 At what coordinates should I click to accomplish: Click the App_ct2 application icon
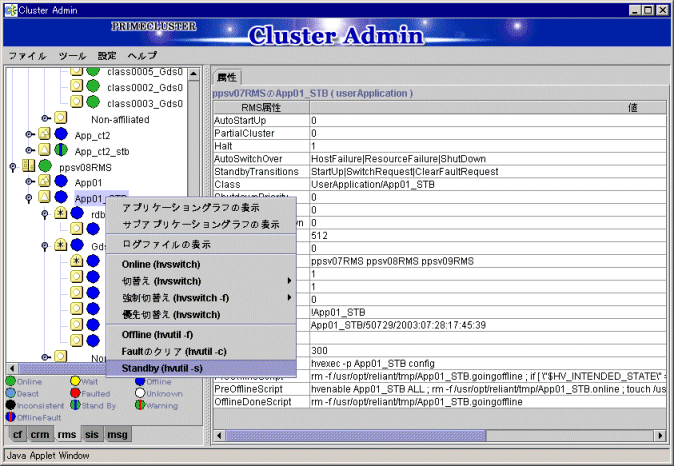tap(44, 134)
